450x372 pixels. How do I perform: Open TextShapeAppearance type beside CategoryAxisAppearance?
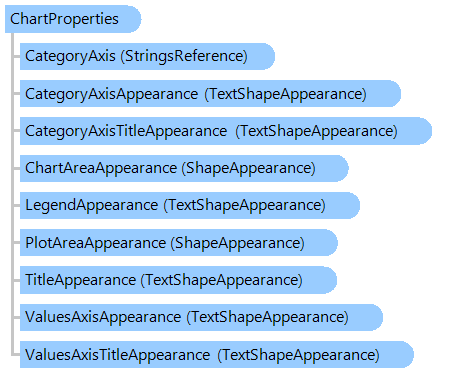pyautogui.click(x=285, y=94)
